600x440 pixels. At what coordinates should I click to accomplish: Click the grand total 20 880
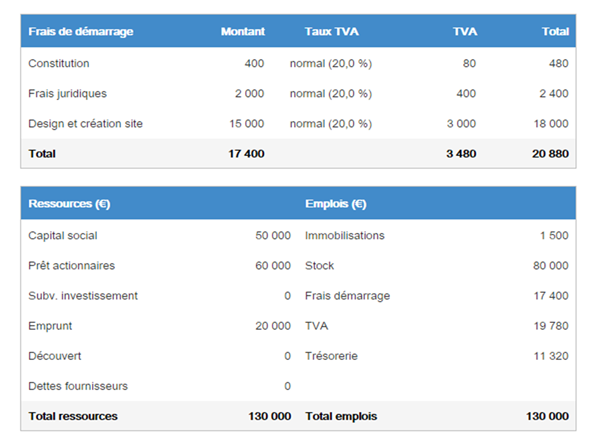[550, 154]
